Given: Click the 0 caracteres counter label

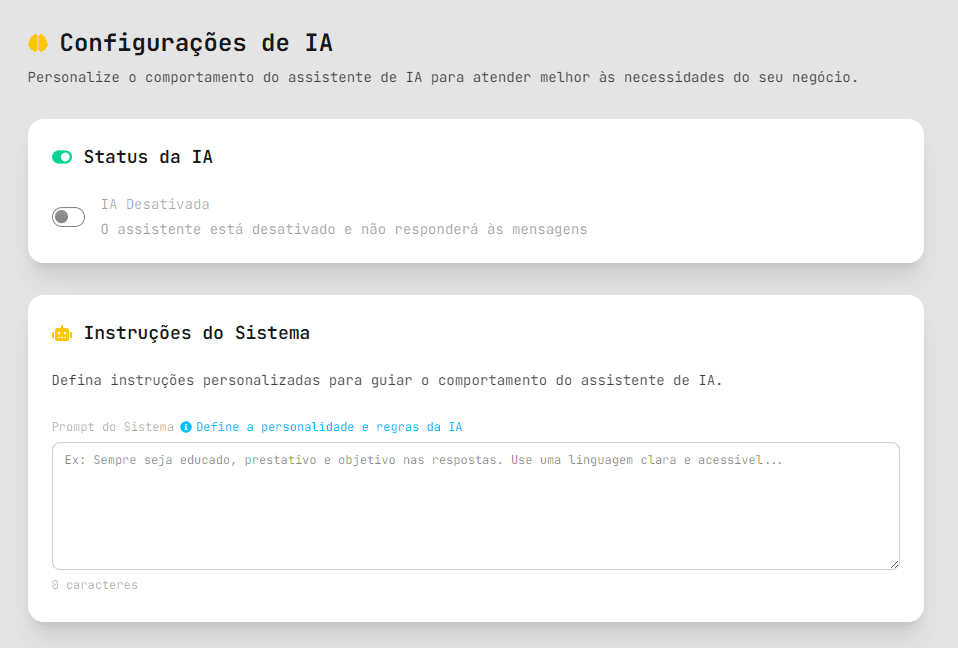Looking at the screenshot, I should [x=95, y=584].
